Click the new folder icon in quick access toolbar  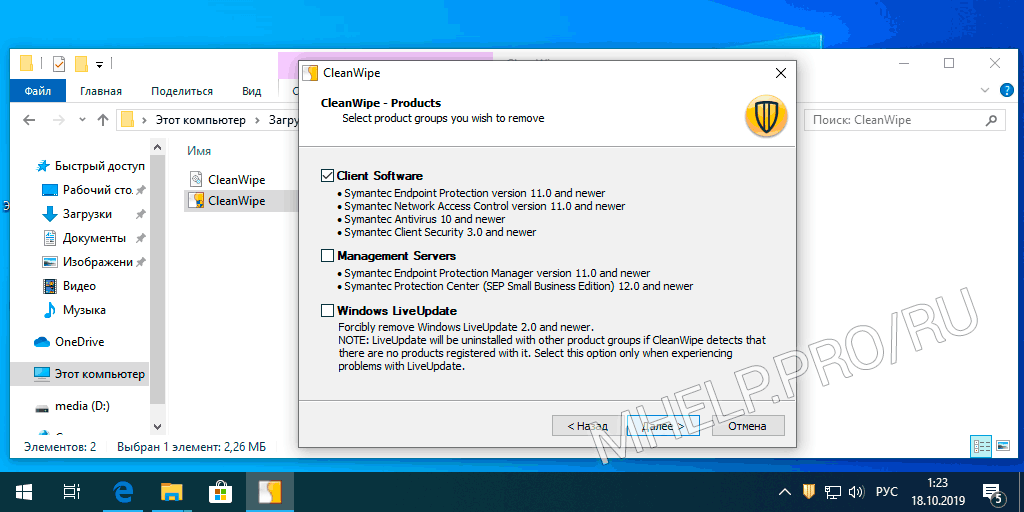pos(82,64)
